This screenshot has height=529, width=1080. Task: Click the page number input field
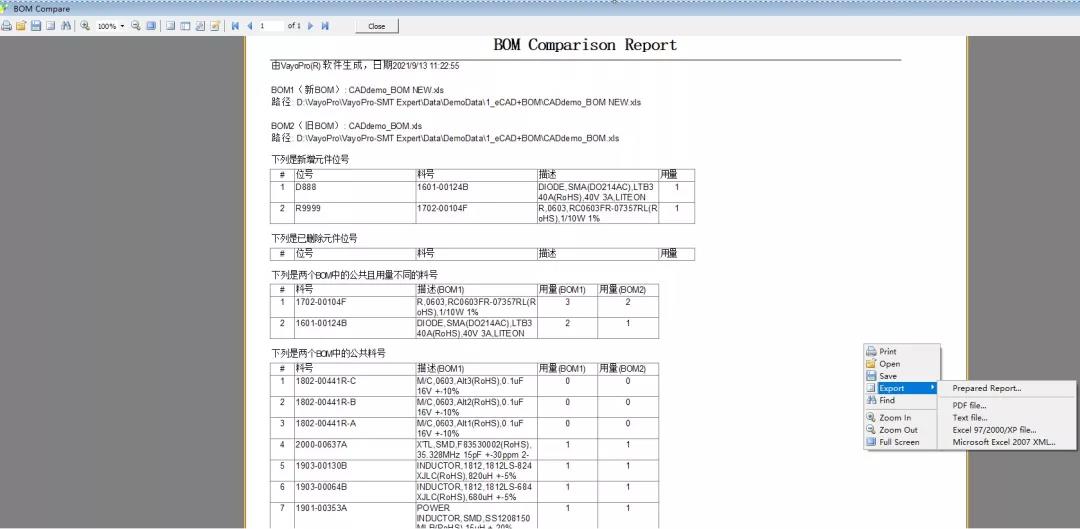[x=271, y=25]
